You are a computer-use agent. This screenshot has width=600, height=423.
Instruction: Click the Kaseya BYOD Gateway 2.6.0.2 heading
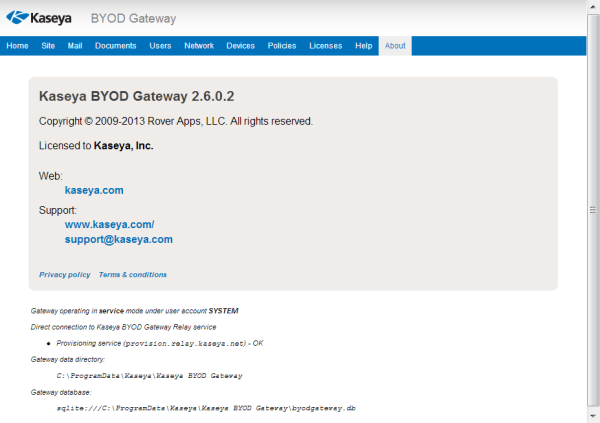tap(137, 96)
